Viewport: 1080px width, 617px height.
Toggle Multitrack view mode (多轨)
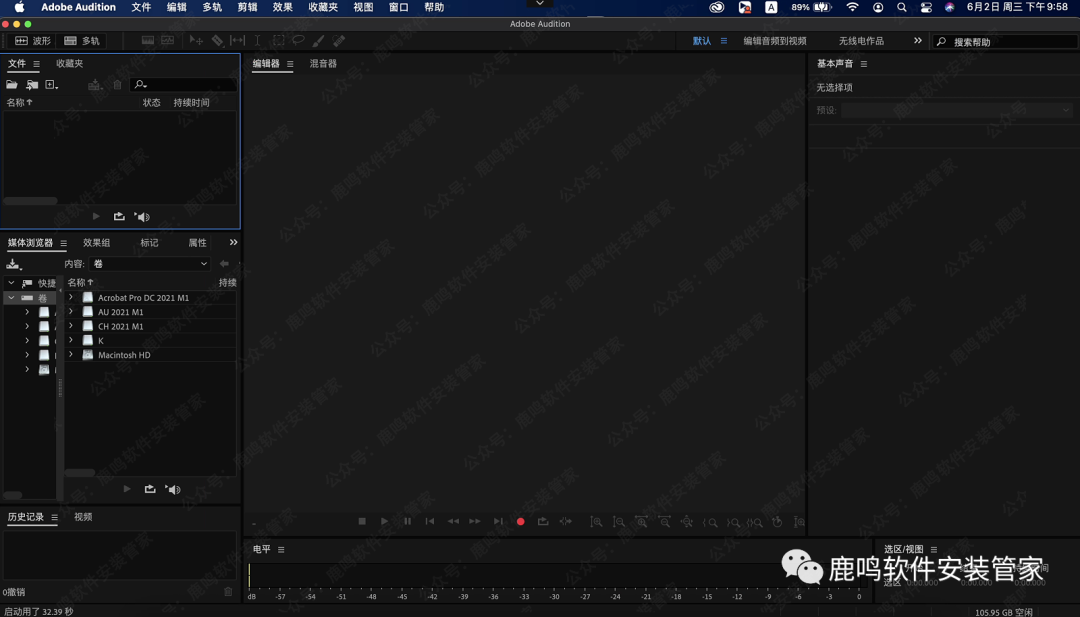(82, 41)
